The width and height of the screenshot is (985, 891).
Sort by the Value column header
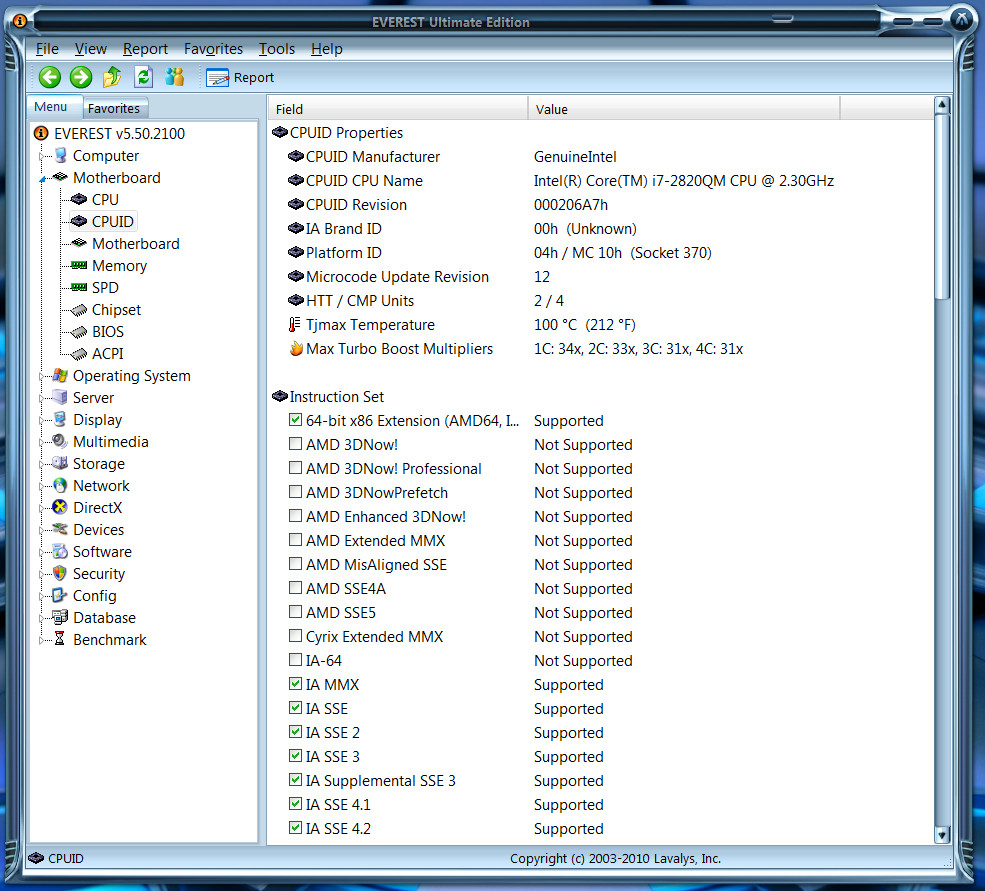click(683, 109)
